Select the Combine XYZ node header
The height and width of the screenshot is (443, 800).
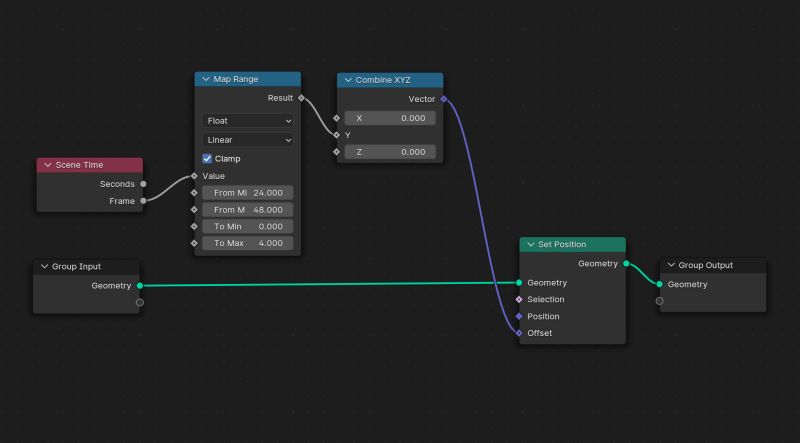390,80
